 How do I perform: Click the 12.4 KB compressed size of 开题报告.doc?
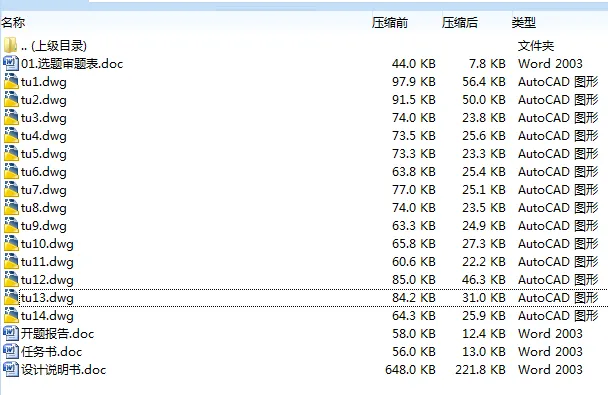(484, 334)
